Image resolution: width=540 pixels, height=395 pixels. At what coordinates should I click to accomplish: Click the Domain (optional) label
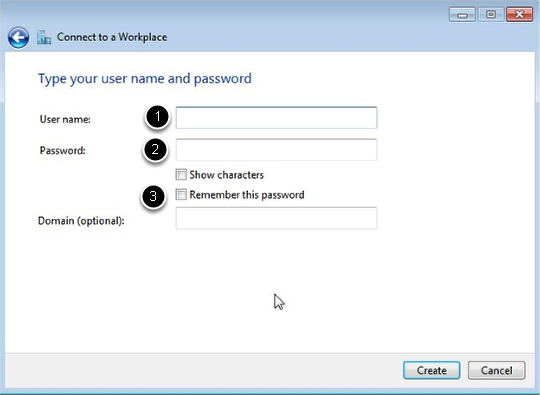81,221
